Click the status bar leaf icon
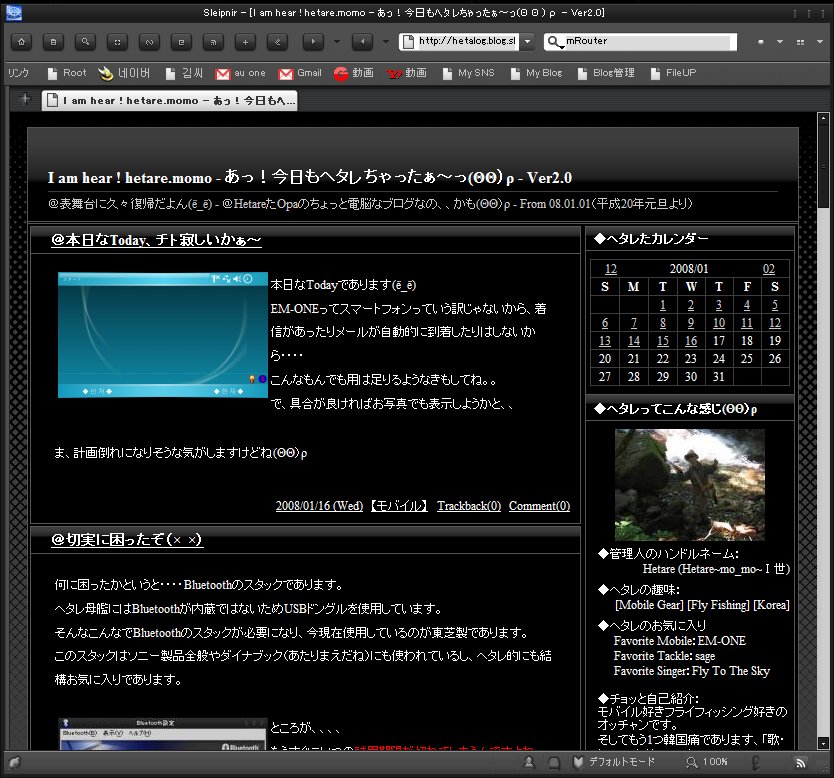 coord(14,763)
